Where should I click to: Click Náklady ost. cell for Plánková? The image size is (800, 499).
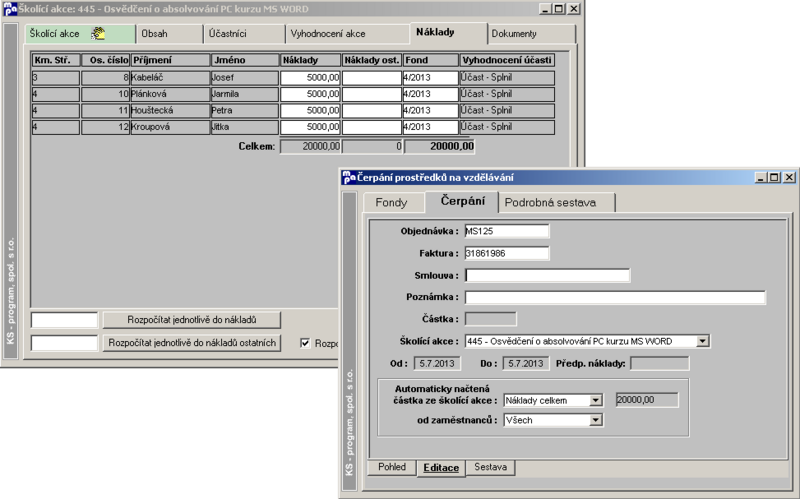coord(372,94)
